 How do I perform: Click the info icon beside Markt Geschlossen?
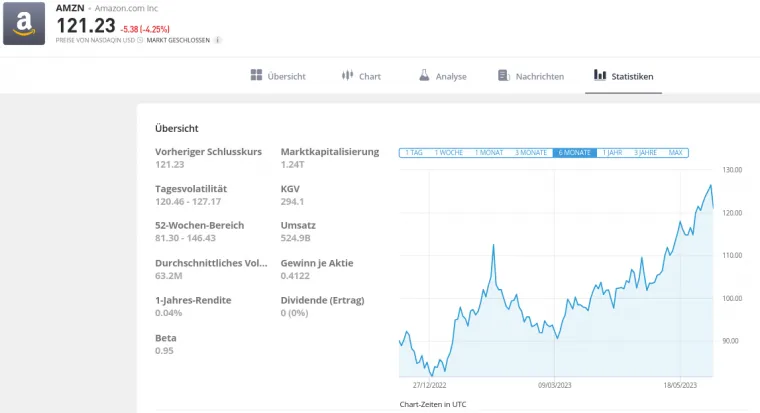click(x=218, y=40)
